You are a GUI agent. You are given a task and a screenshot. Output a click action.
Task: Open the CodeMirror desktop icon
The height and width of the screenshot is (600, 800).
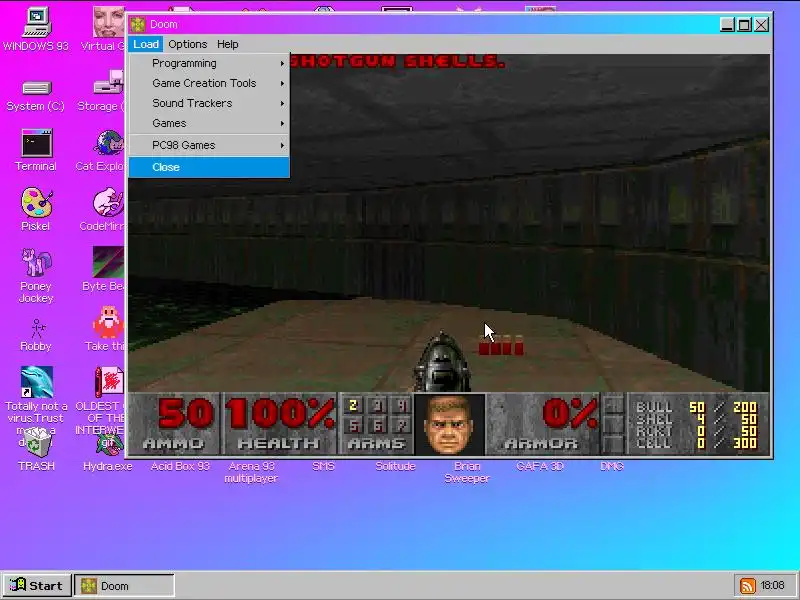pos(108,209)
